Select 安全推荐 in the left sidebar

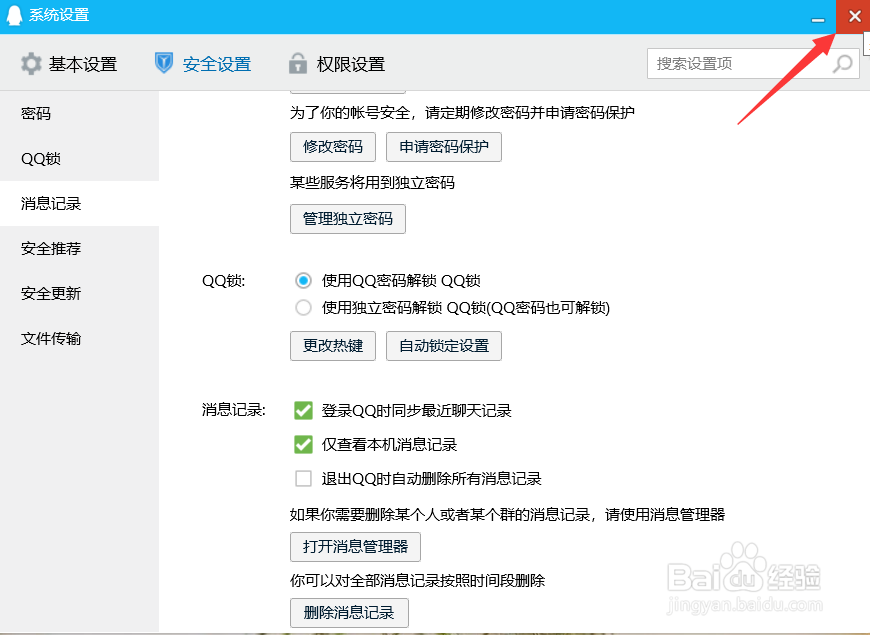[79, 249]
